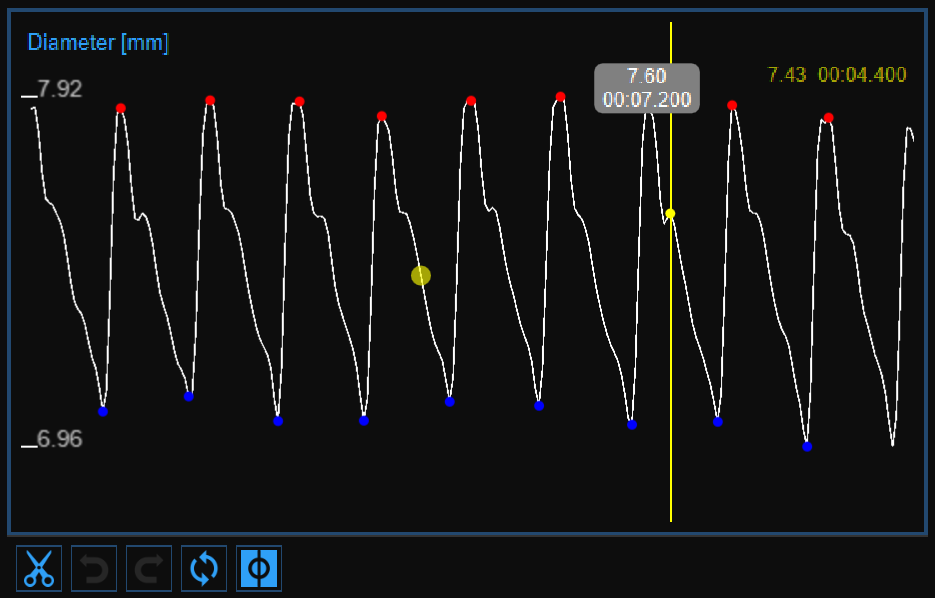Click the greyed-out redo arrow icon

pos(149,568)
